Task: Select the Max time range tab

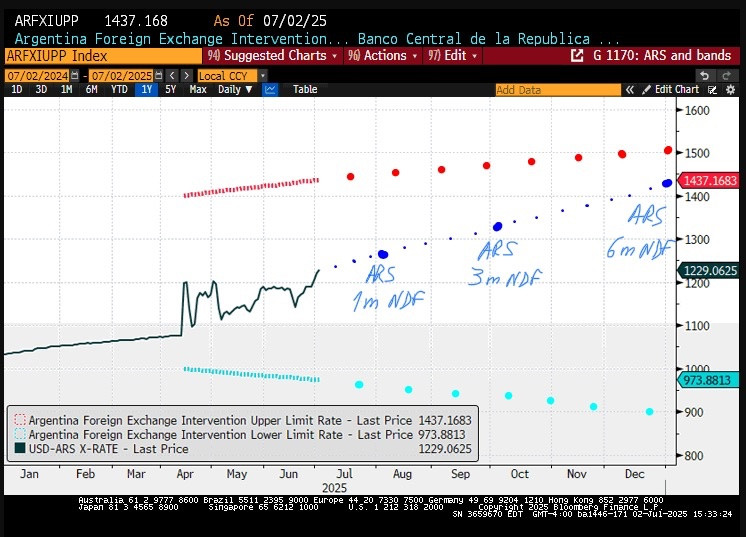Action: point(198,89)
